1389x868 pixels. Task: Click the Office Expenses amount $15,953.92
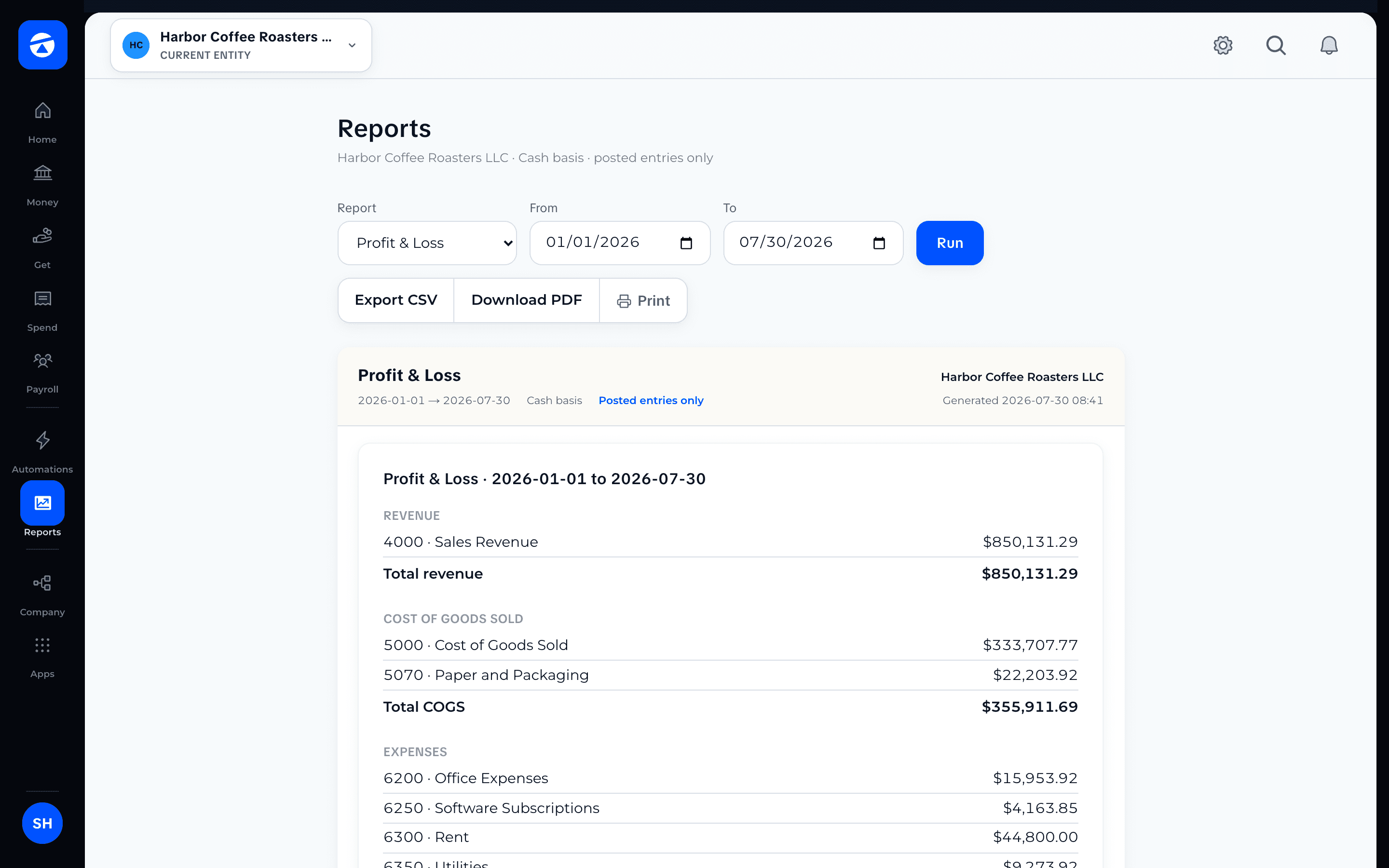click(x=1035, y=778)
